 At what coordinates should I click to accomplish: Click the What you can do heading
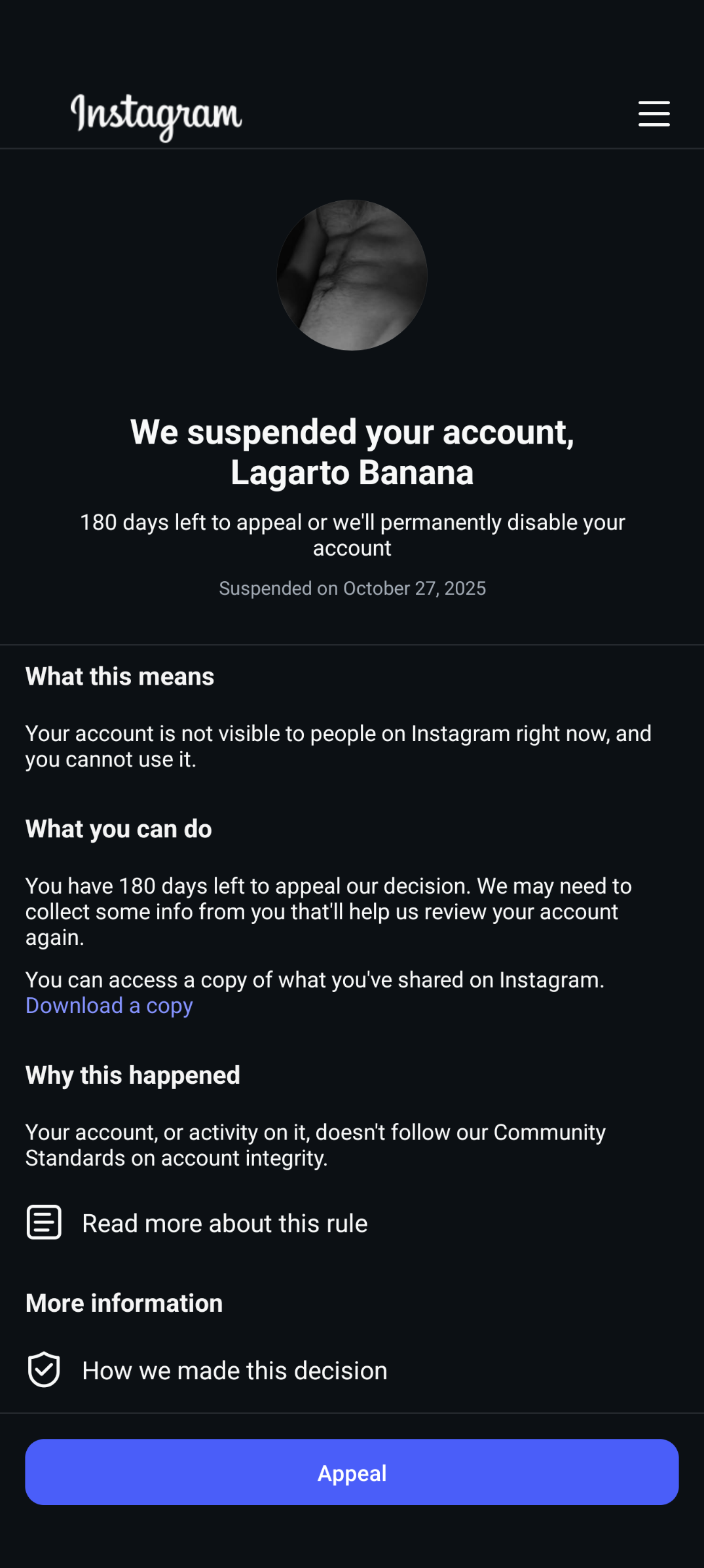[119, 829]
